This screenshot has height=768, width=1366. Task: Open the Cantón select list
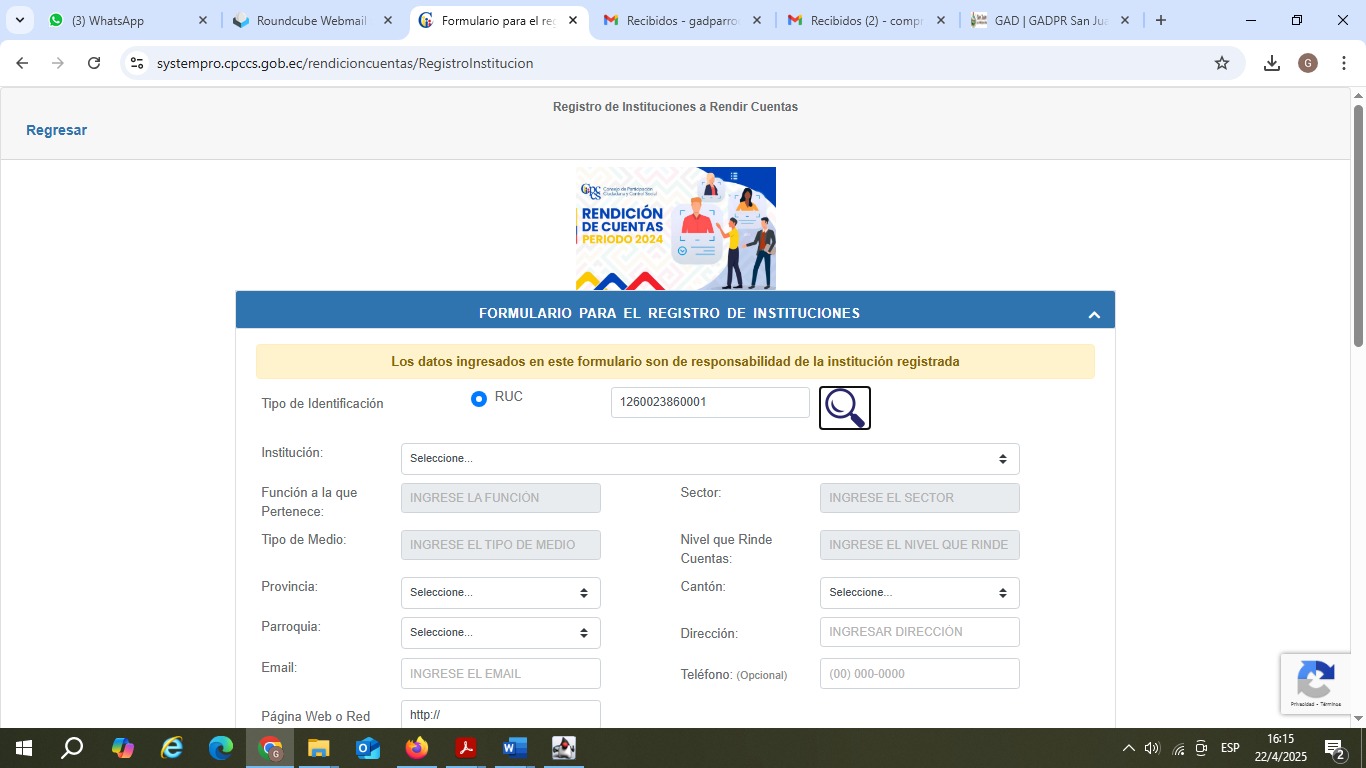coord(919,593)
